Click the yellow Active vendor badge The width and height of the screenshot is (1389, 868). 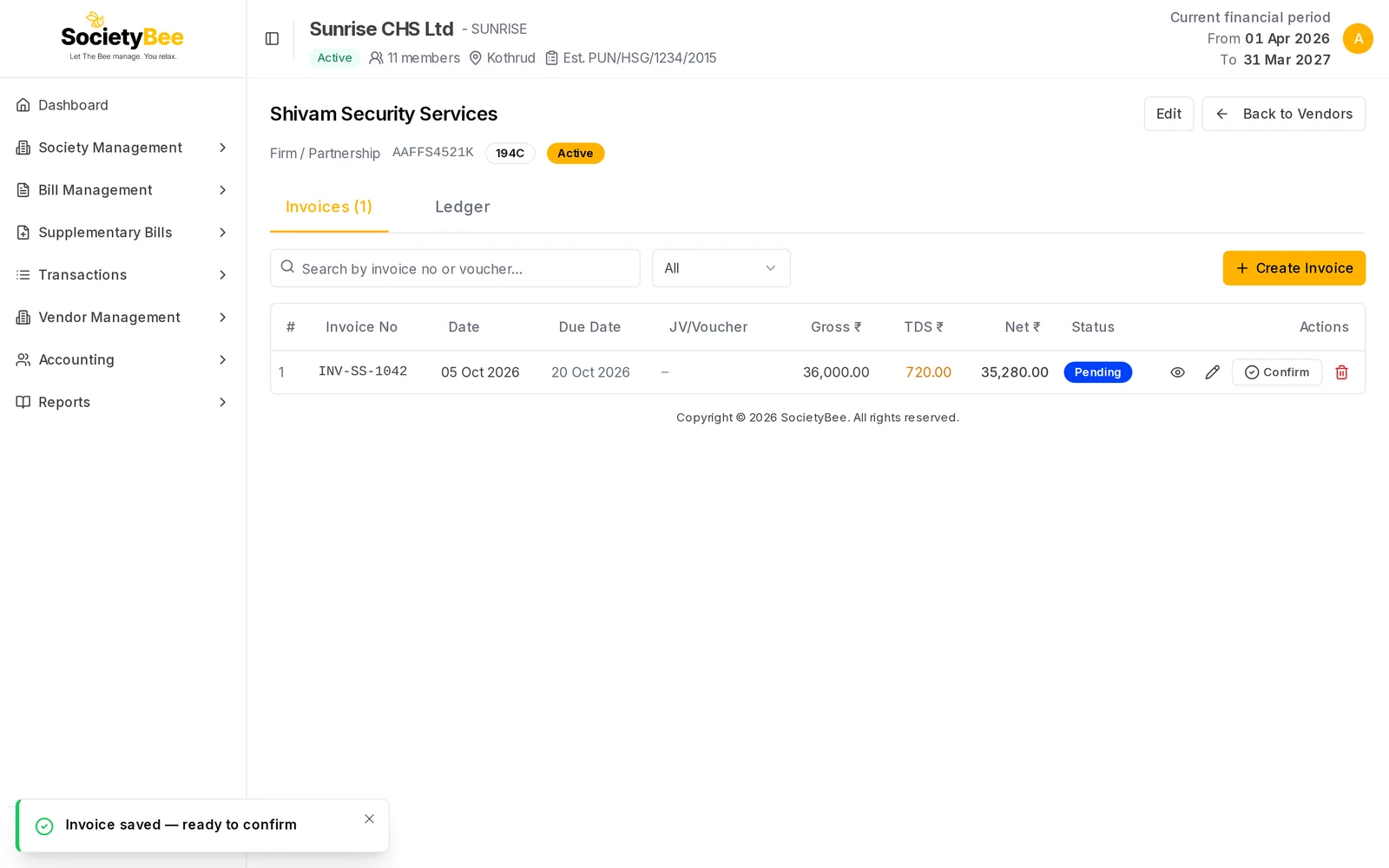pos(576,154)
